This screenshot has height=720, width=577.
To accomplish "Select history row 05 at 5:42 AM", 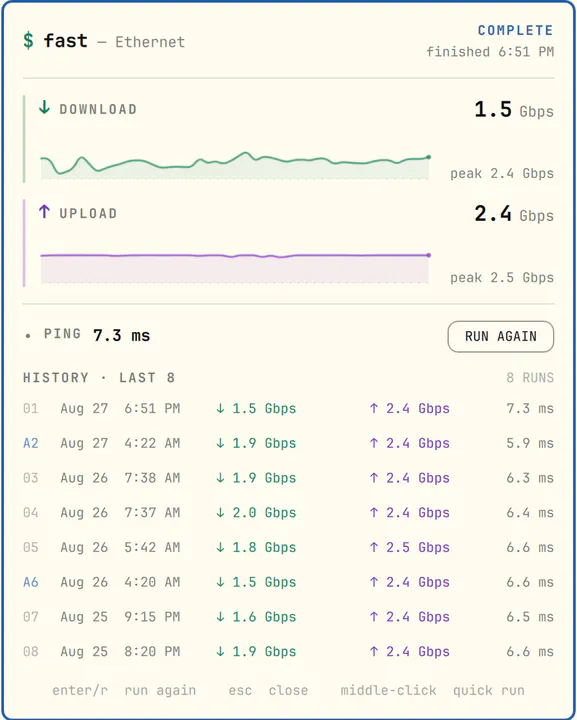I will click(288, 547).
